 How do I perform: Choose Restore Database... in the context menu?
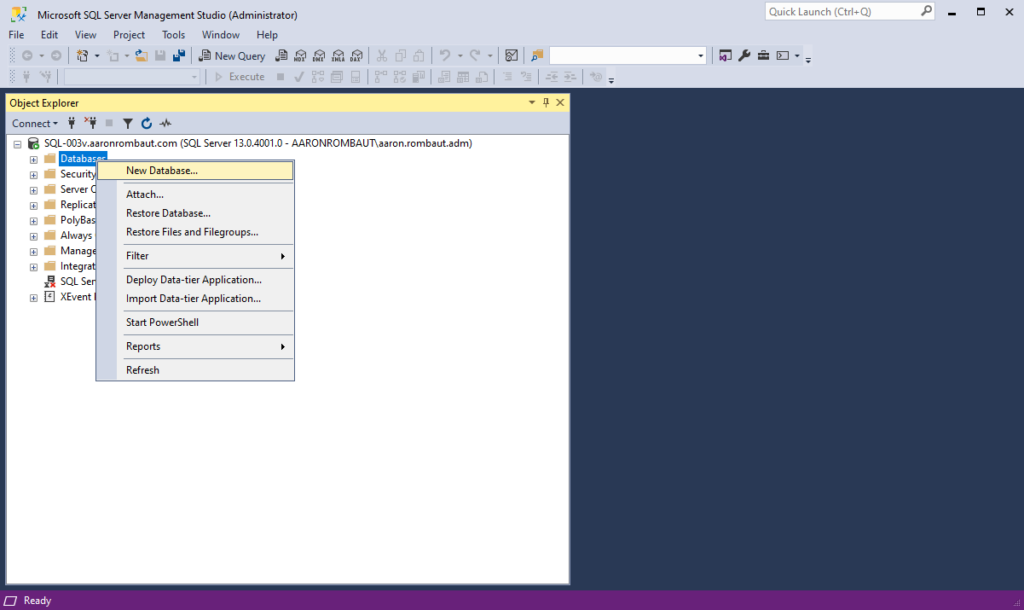[168, 213]
